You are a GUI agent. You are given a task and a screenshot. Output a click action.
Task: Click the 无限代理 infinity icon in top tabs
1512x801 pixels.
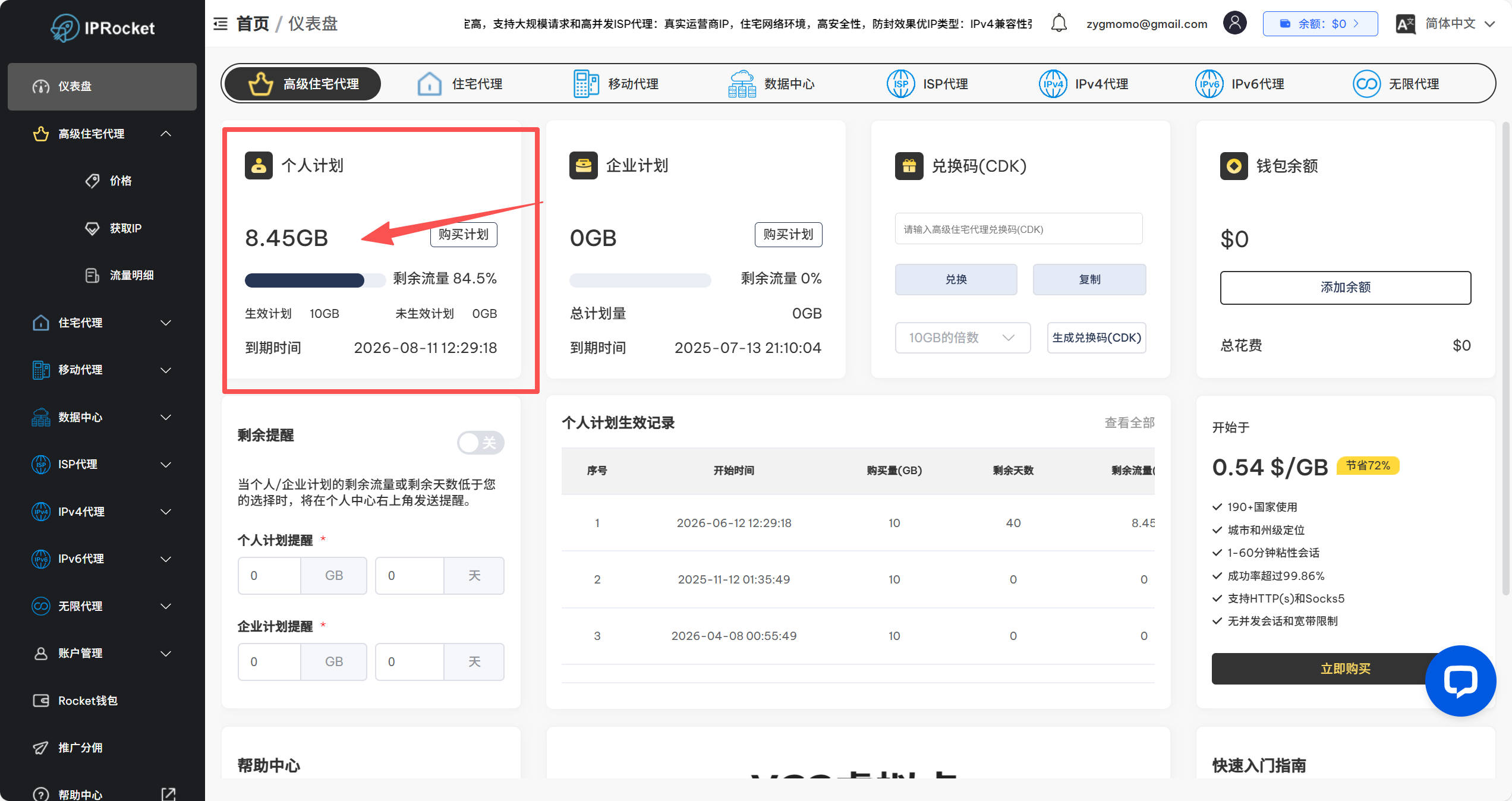pos(1366,84)
